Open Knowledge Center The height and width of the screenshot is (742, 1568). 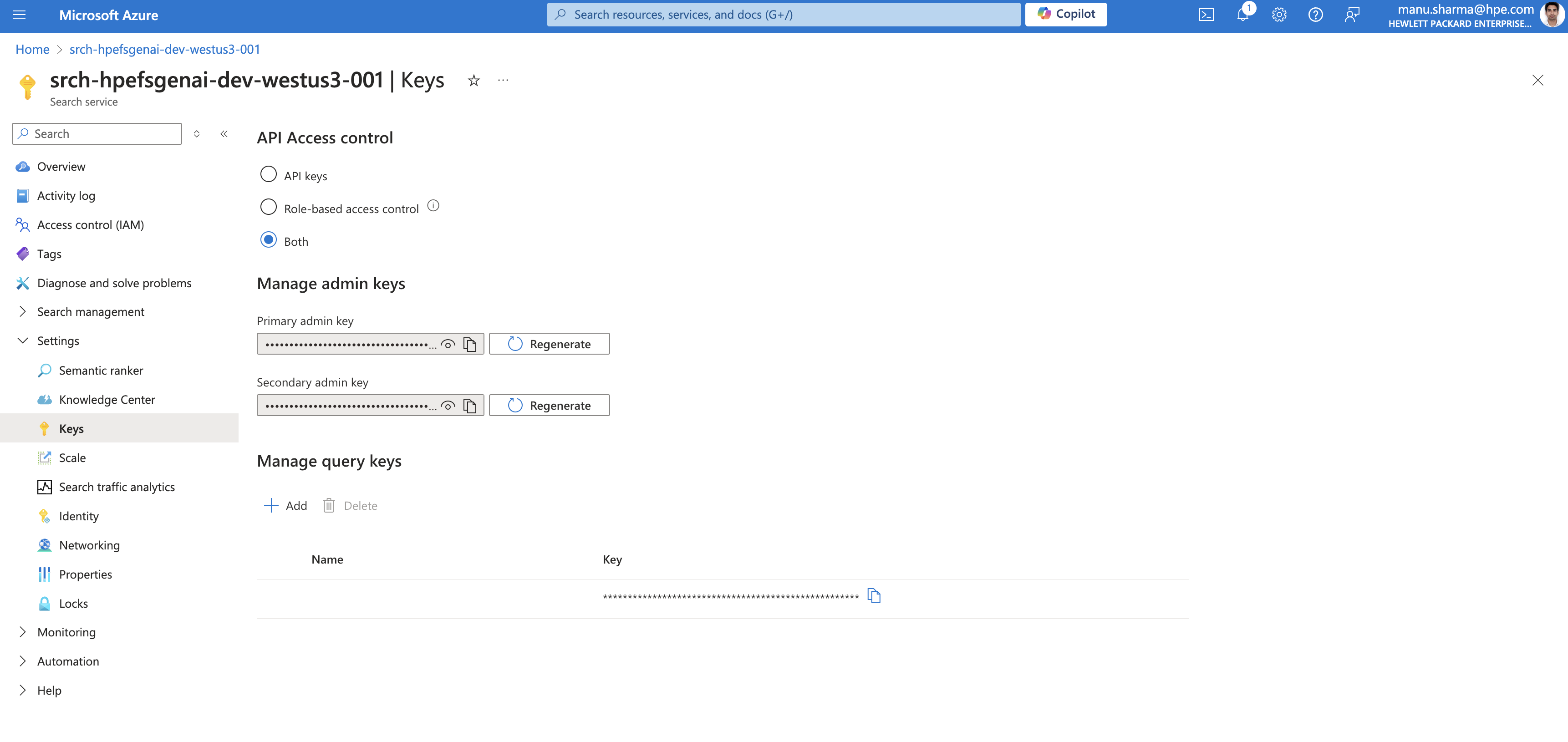107,400
